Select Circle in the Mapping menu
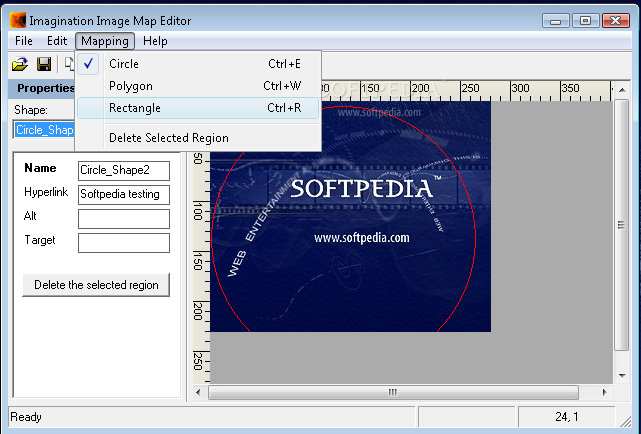Viewport: 641px width, 434px height. coord(198,64)
